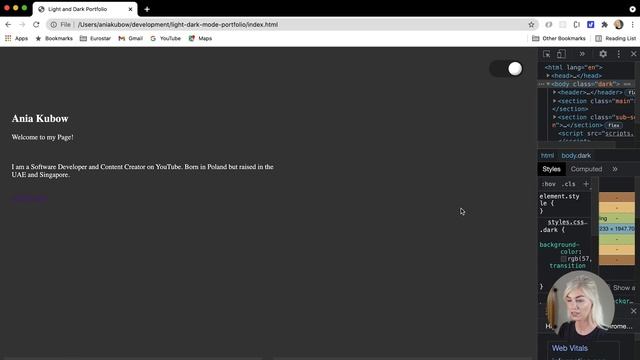
Task: Click the faint purple link below bio
Action: click(x=29, y=199)
